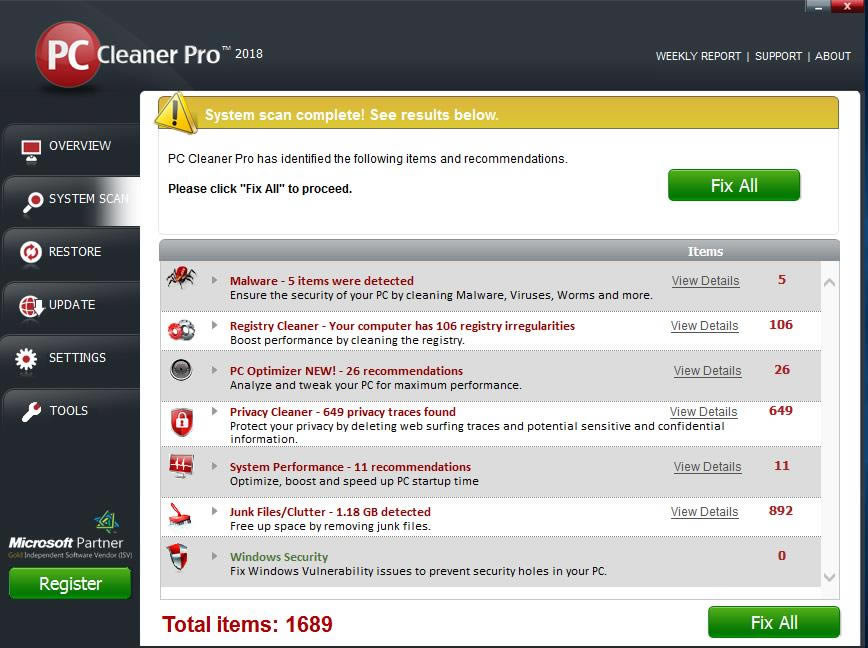The image size is (868, 648).
Task: Click the yellow warning triangle icon
Action: pyautogui.click(x=176, y=113)
